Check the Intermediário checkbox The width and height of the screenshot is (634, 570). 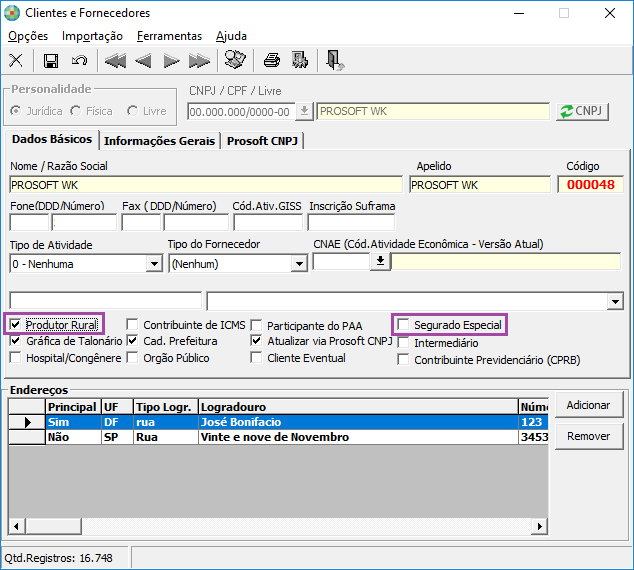click(403, 342)
